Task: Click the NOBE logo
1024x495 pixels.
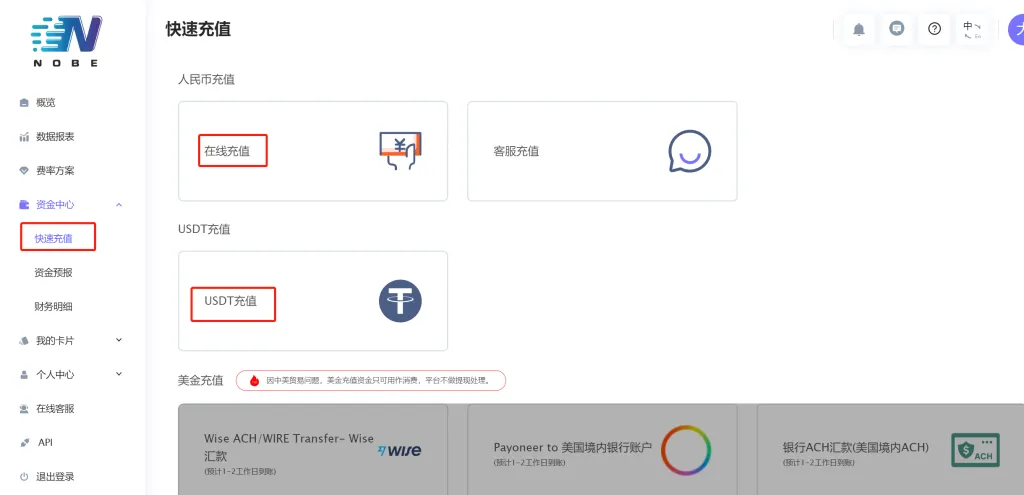Action: (66, 40)
